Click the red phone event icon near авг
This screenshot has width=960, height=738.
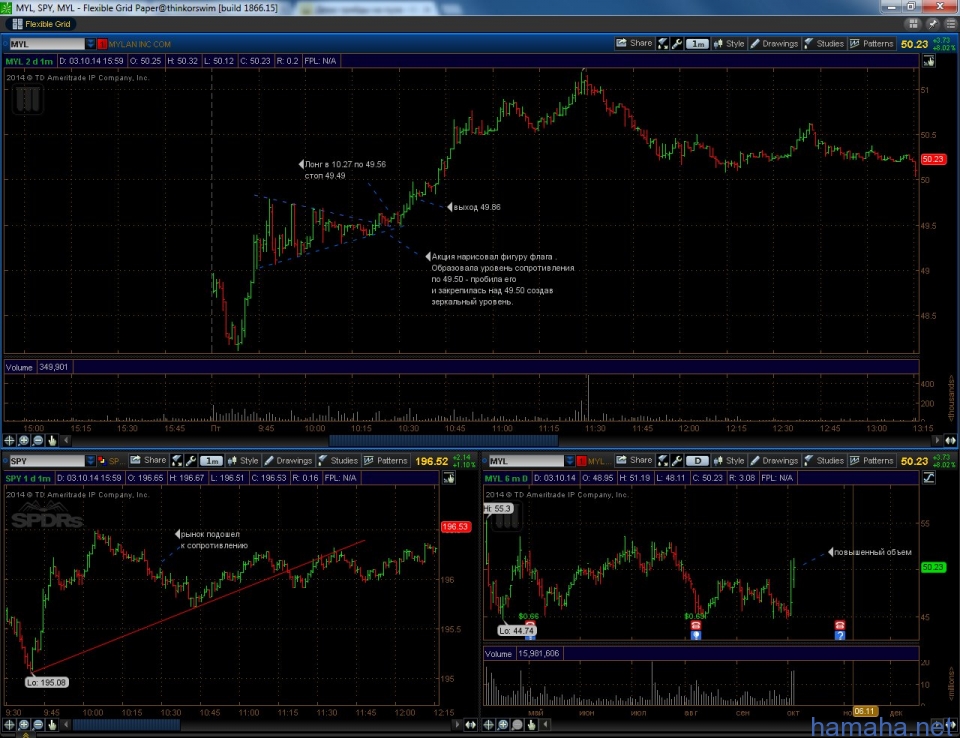tap(696, 625)
